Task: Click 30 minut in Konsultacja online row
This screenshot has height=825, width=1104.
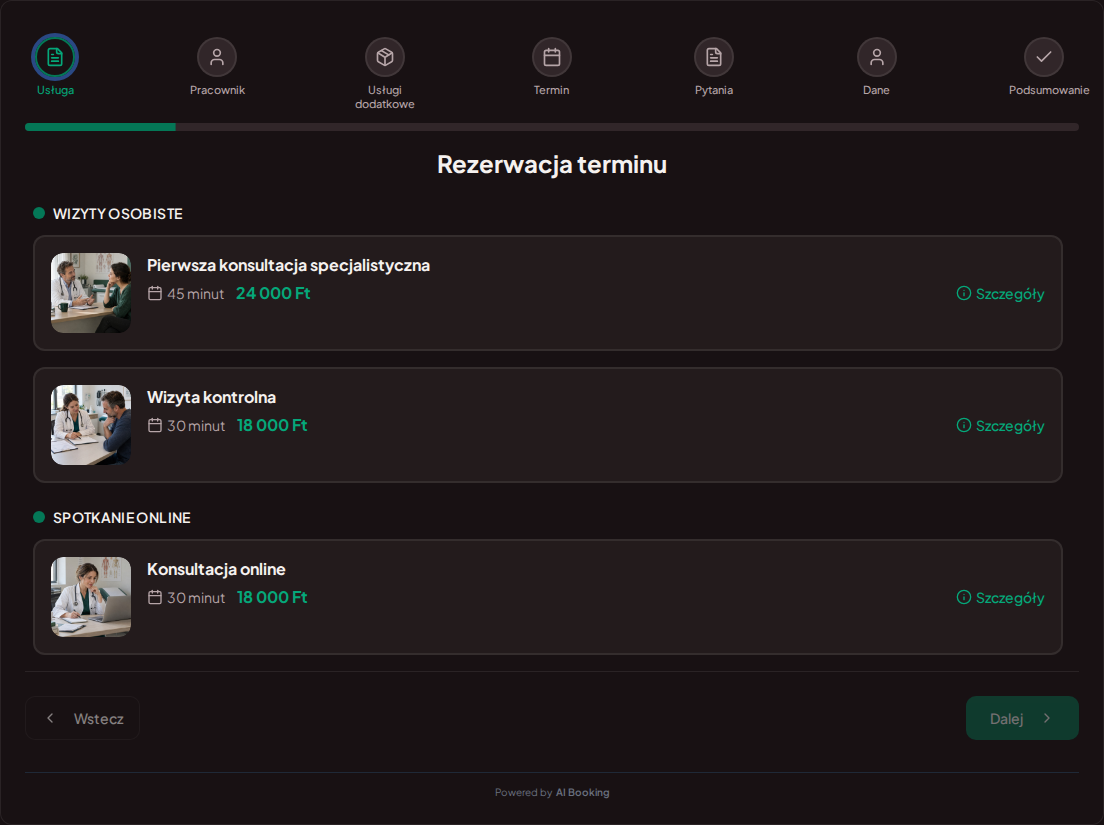Action: (x=196, y=598)
